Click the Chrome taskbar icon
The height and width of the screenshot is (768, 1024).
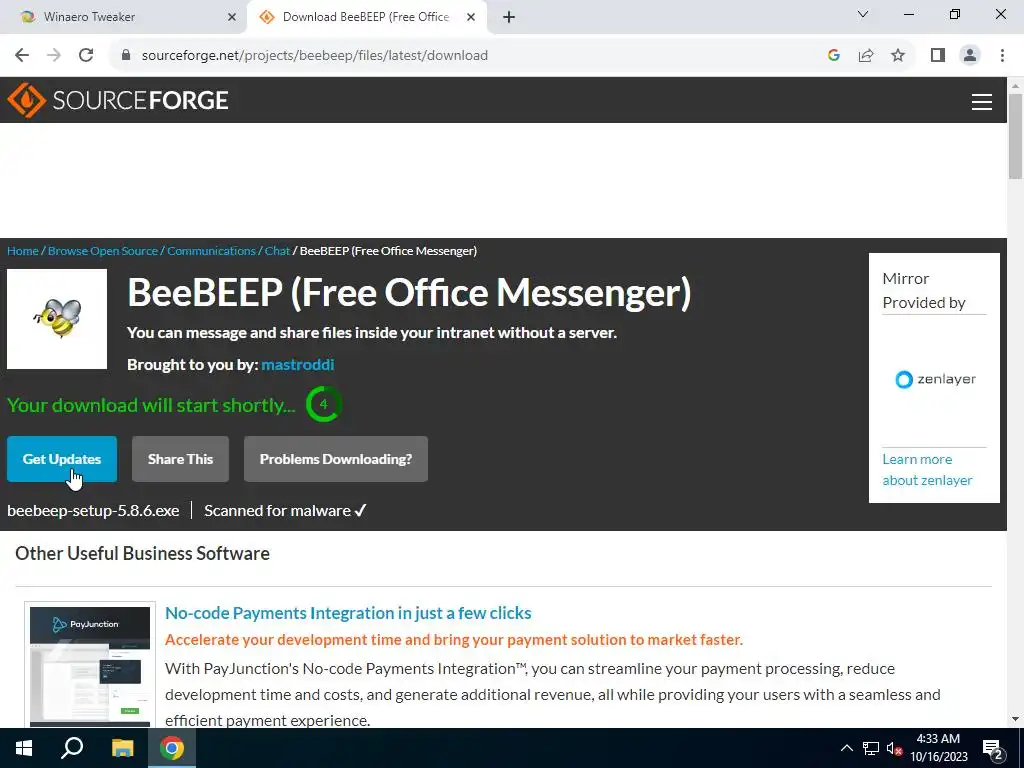click(x=172, y=748)
